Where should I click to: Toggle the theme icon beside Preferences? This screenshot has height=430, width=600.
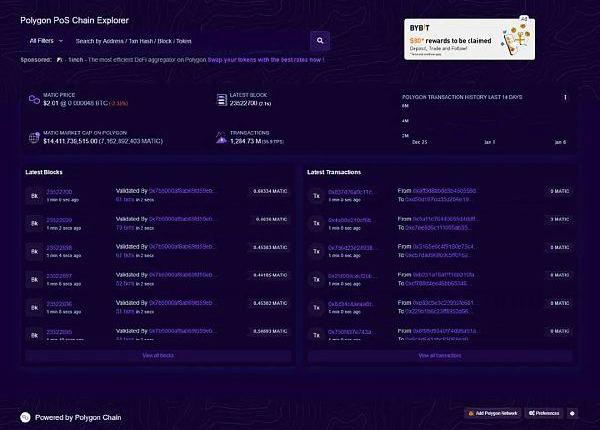pos(572,412)
